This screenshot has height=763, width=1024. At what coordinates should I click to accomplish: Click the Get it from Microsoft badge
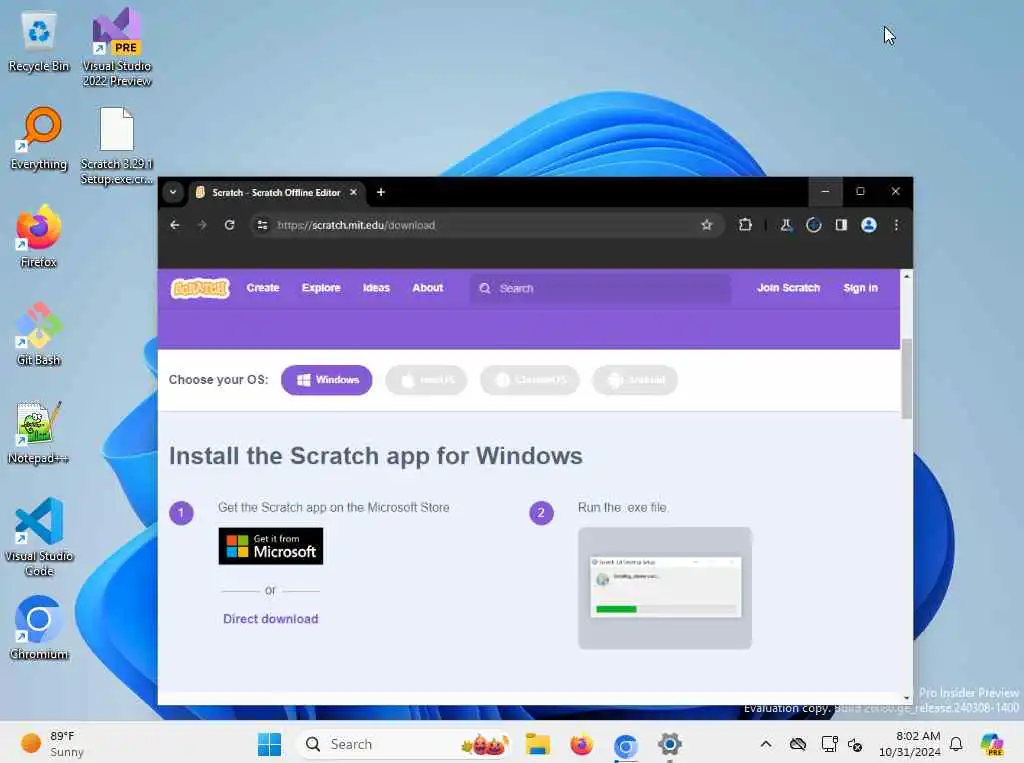tap(270, 546)
